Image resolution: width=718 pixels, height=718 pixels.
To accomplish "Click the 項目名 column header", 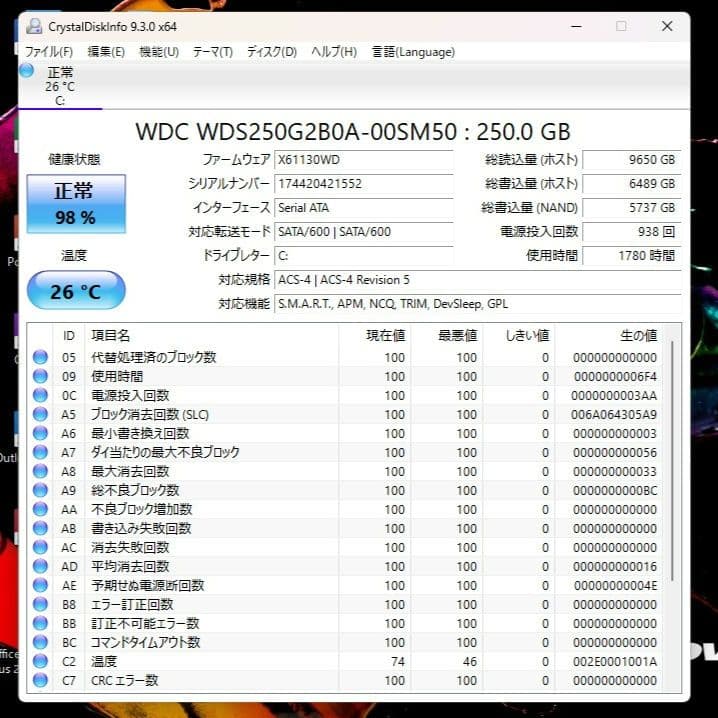I will point(212,336).
